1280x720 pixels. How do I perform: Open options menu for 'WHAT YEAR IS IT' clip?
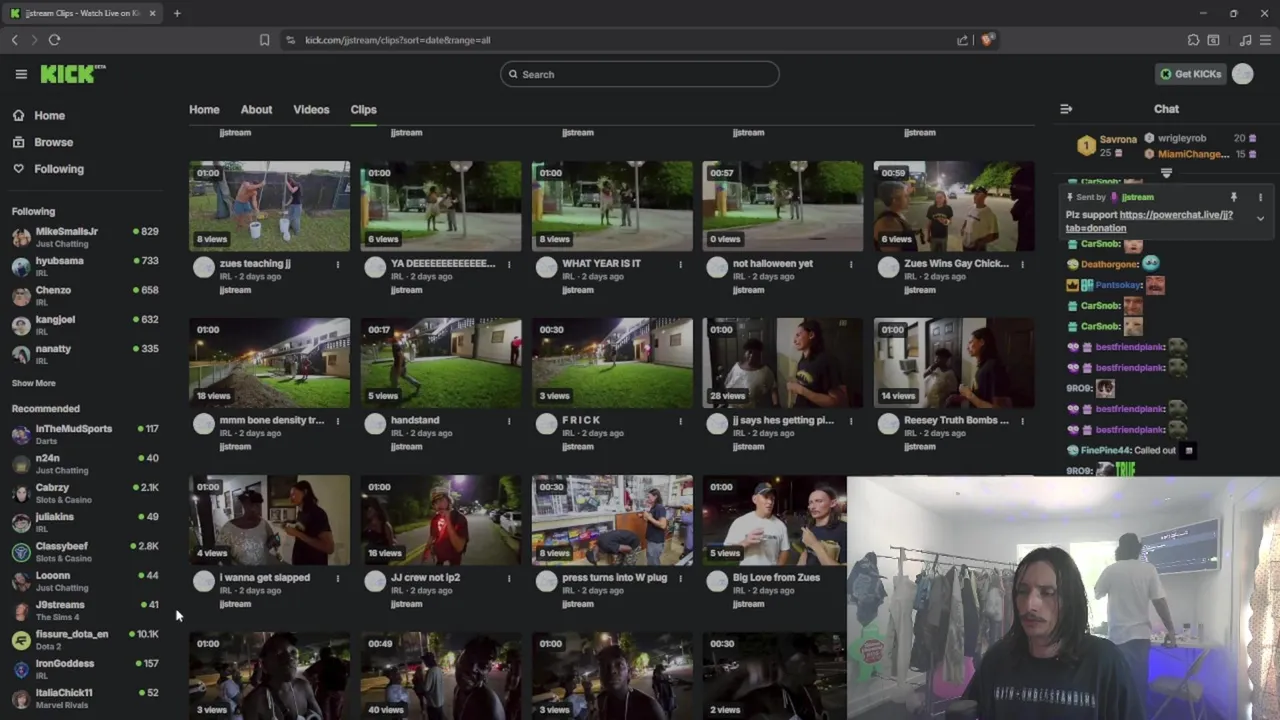(680, 265)
